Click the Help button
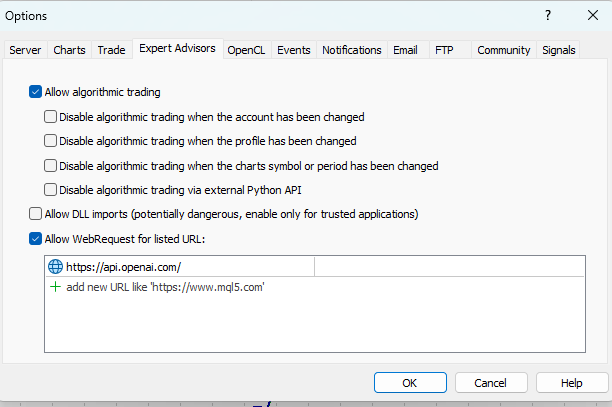This screenshot has height=407, width=612. 571,383
